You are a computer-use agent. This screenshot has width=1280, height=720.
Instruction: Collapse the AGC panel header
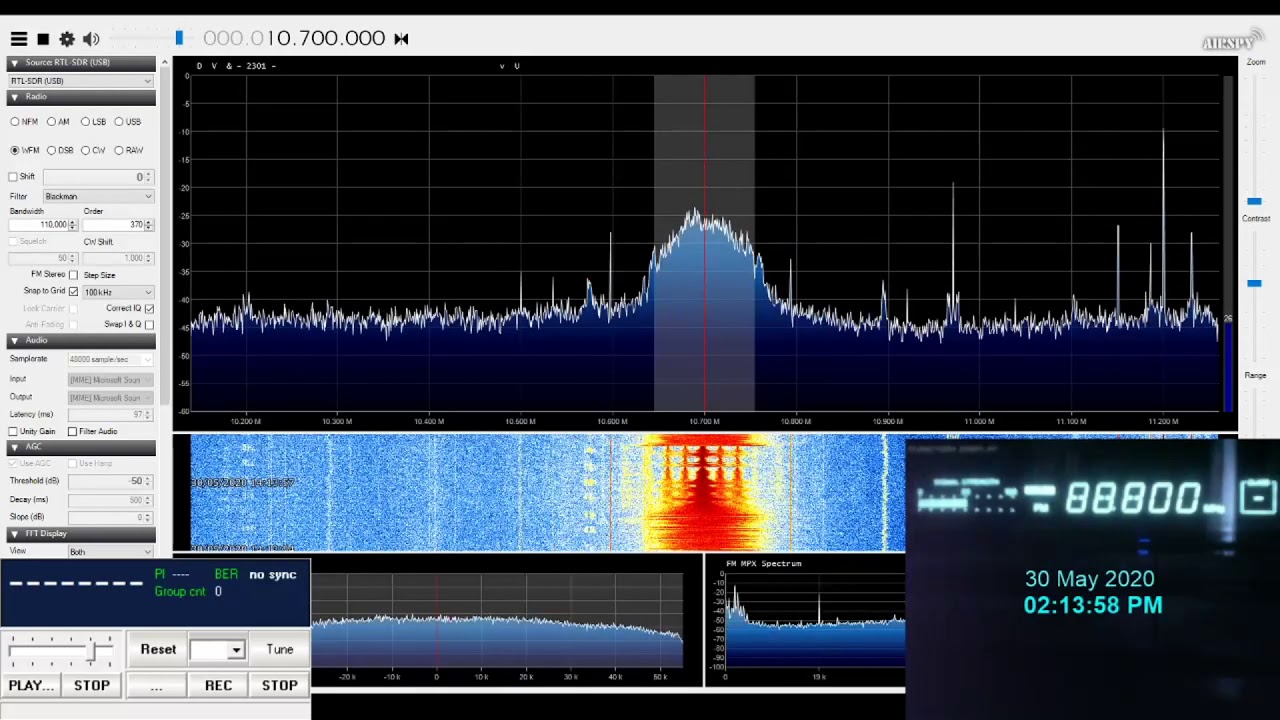coord(81,447)
